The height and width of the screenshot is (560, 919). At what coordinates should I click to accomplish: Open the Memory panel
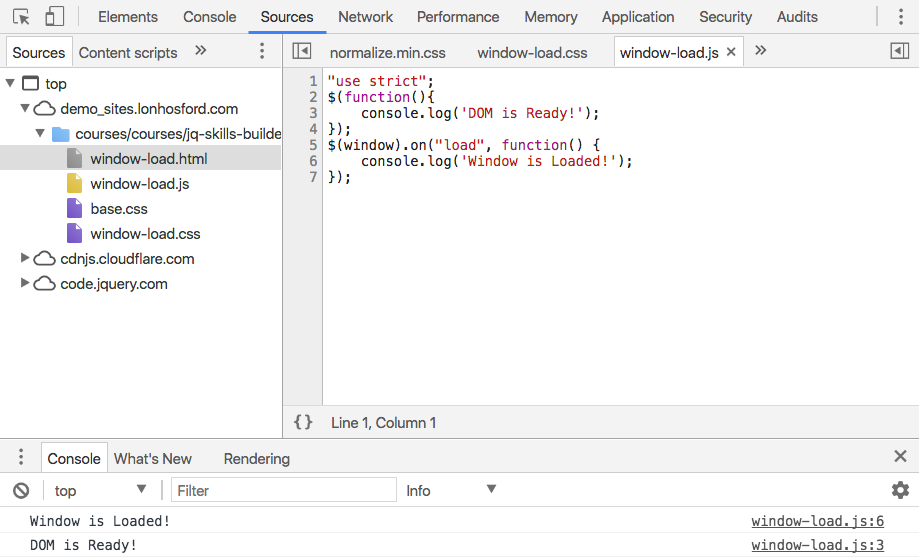click(550, 17)
